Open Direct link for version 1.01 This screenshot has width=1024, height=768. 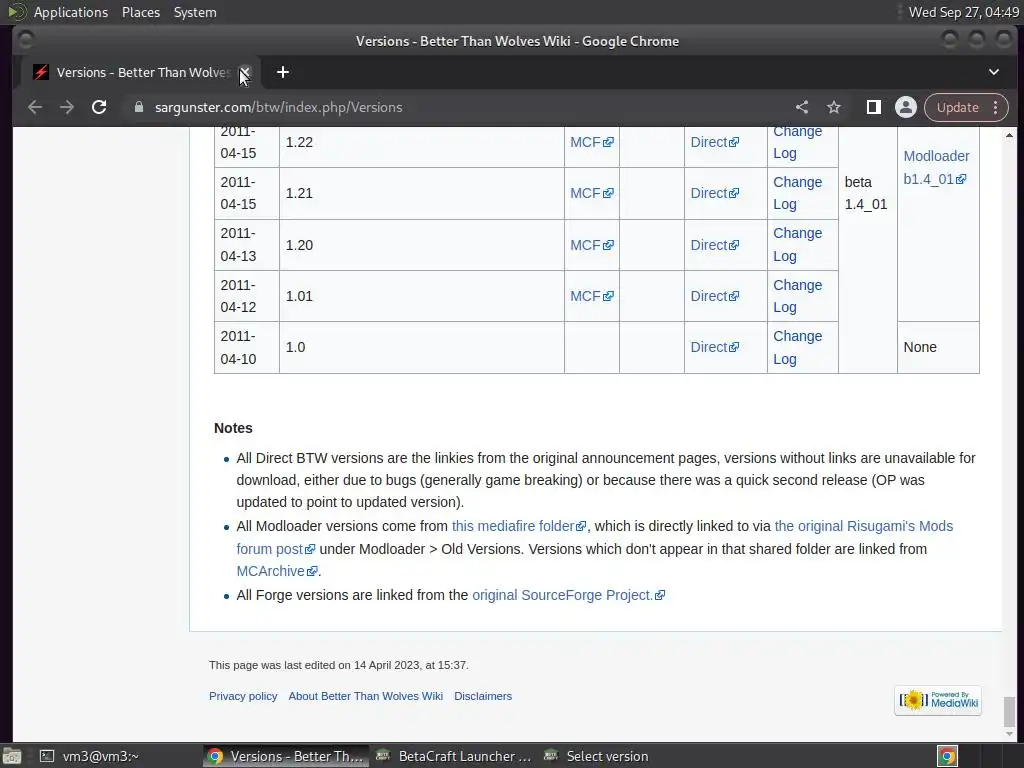[715, 296]
